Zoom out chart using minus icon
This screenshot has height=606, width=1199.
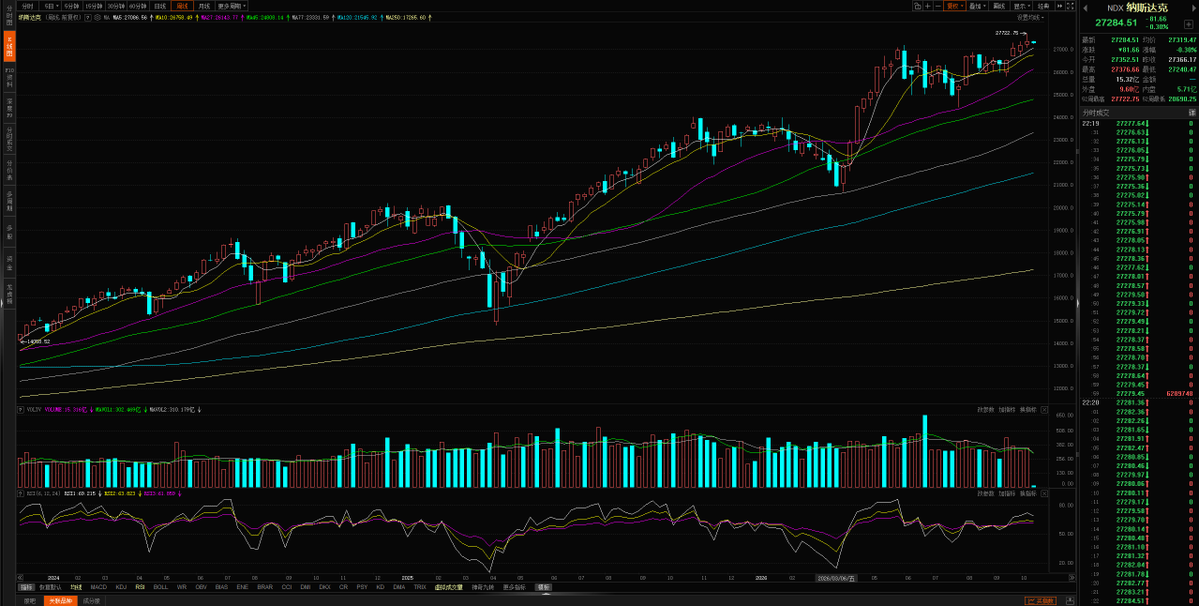click(x=937, y=6)
